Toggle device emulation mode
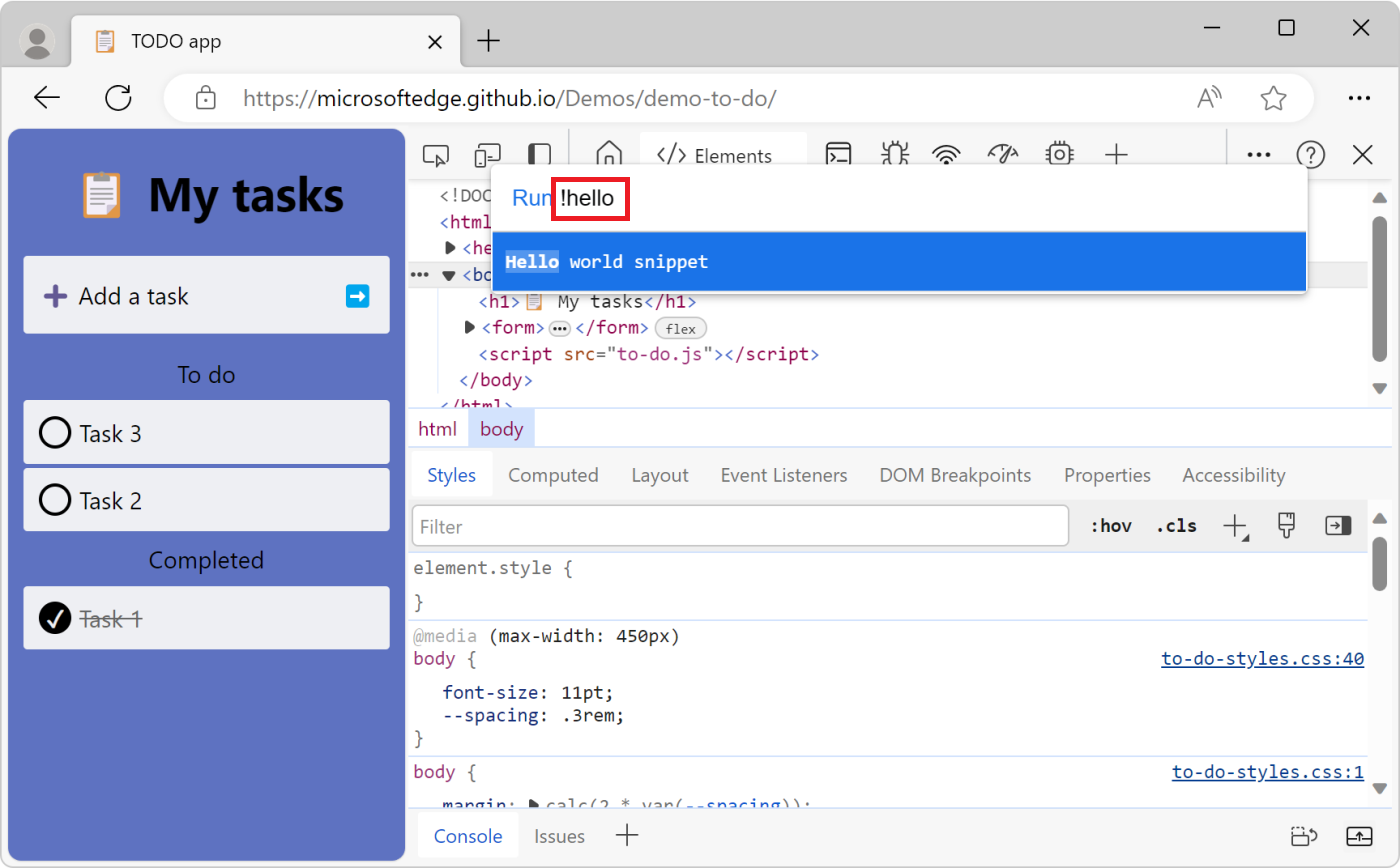Image resolution: width=1400 pixels, height=868 pixels. pyautogui.click(x=487, y=155)
